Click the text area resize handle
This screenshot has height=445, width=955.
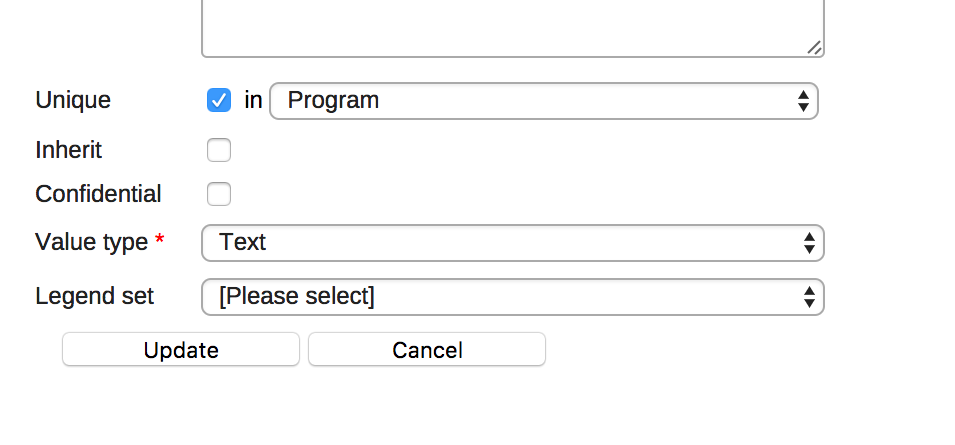814,47
